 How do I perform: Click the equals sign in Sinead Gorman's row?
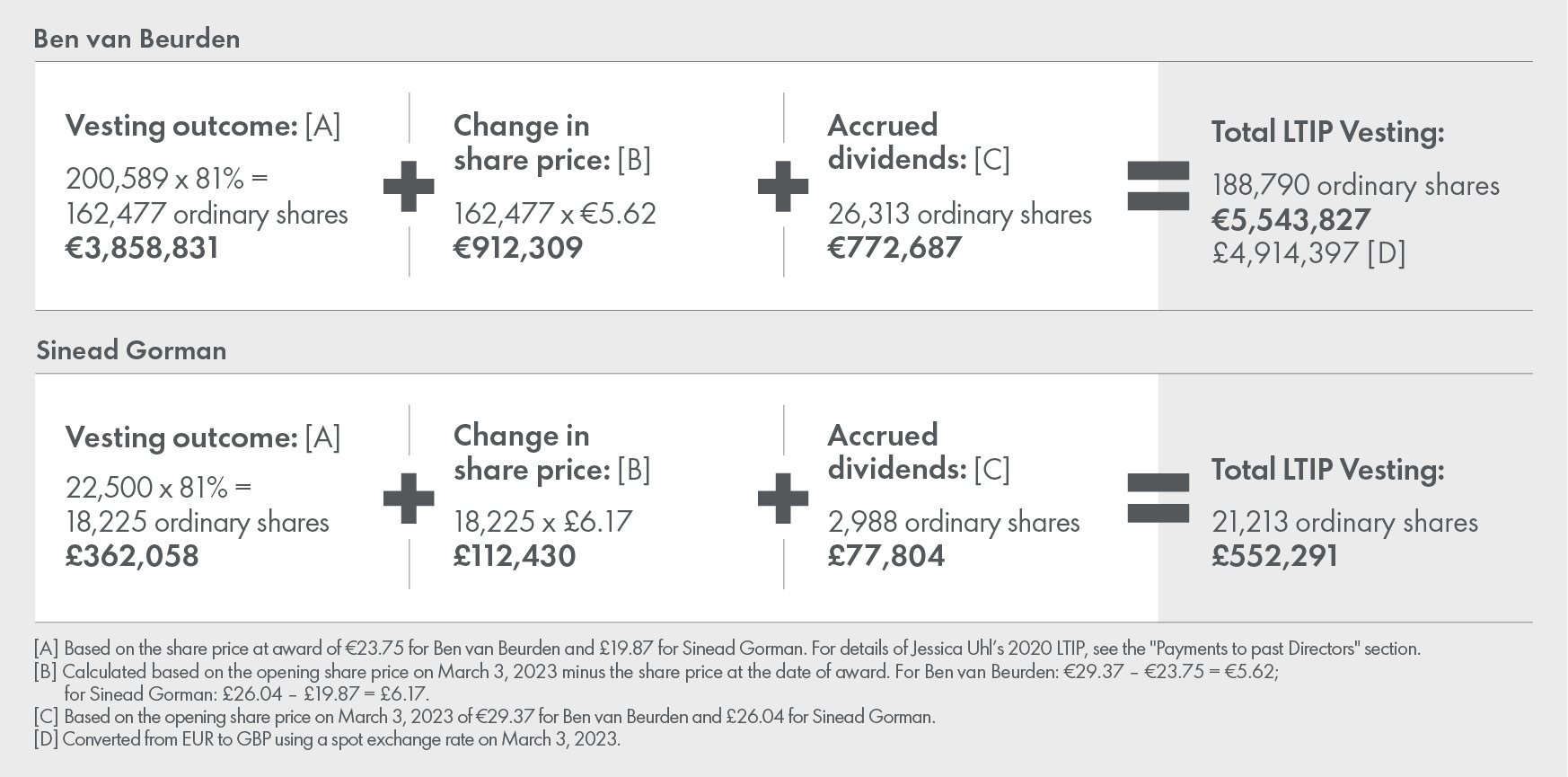pos(1158,498)
